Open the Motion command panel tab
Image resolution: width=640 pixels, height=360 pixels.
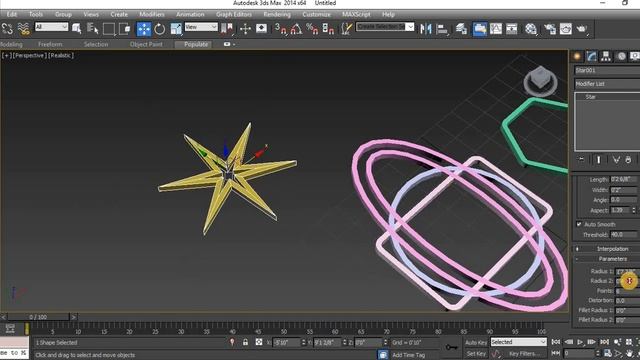pos(621,56)
